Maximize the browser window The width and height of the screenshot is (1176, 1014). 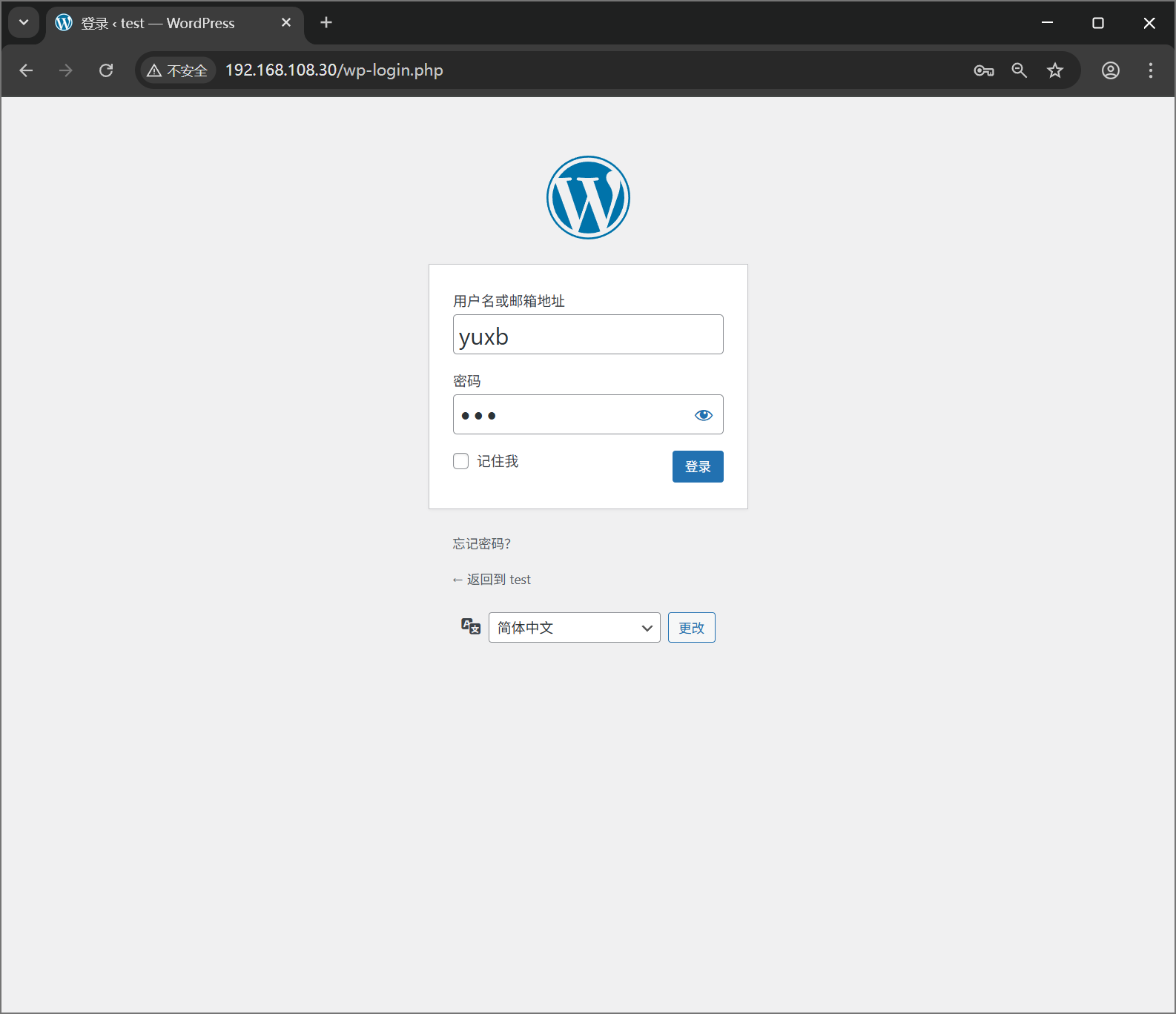(x=1098, y=23)
